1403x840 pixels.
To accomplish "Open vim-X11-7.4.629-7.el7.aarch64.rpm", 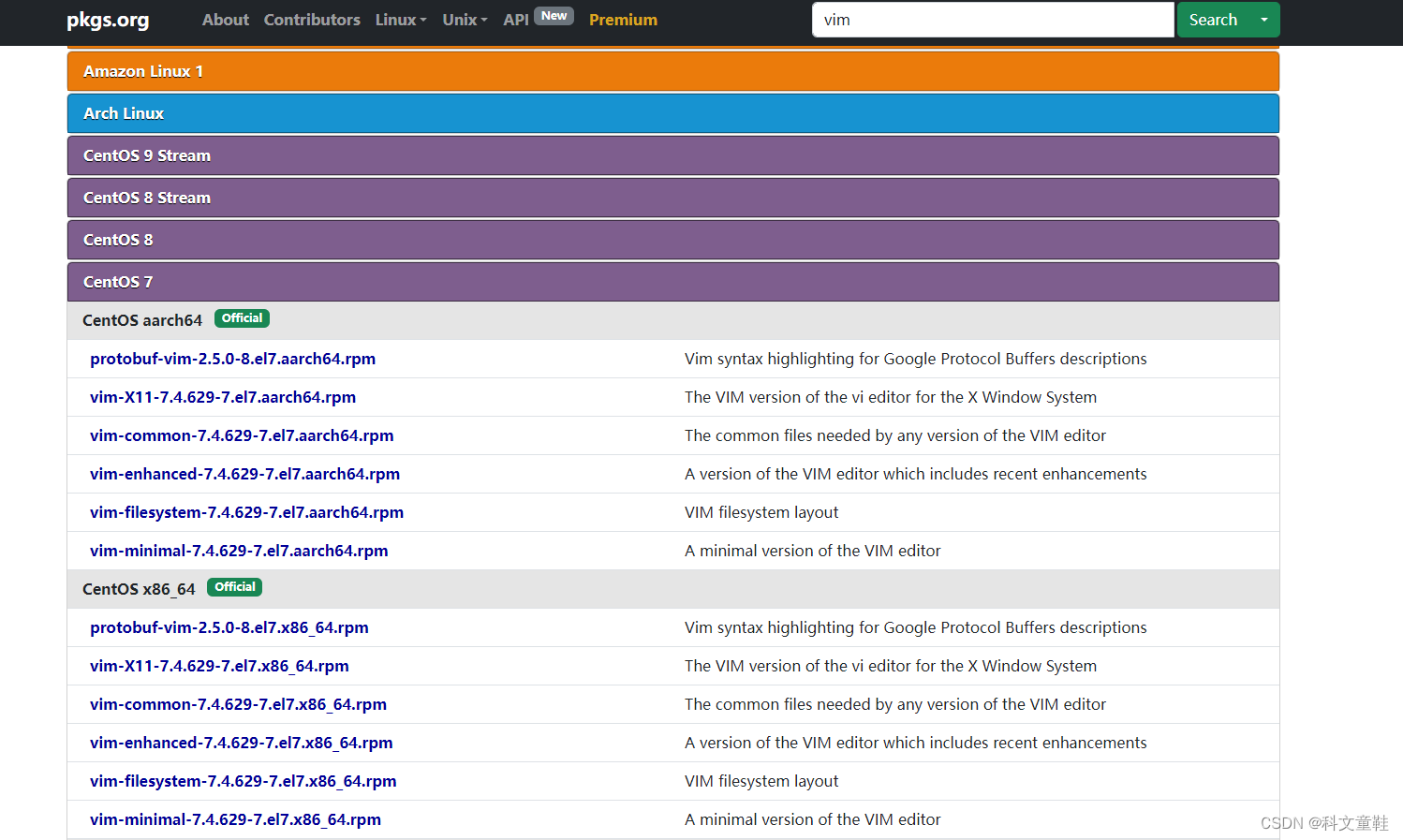I will point(223,397).
